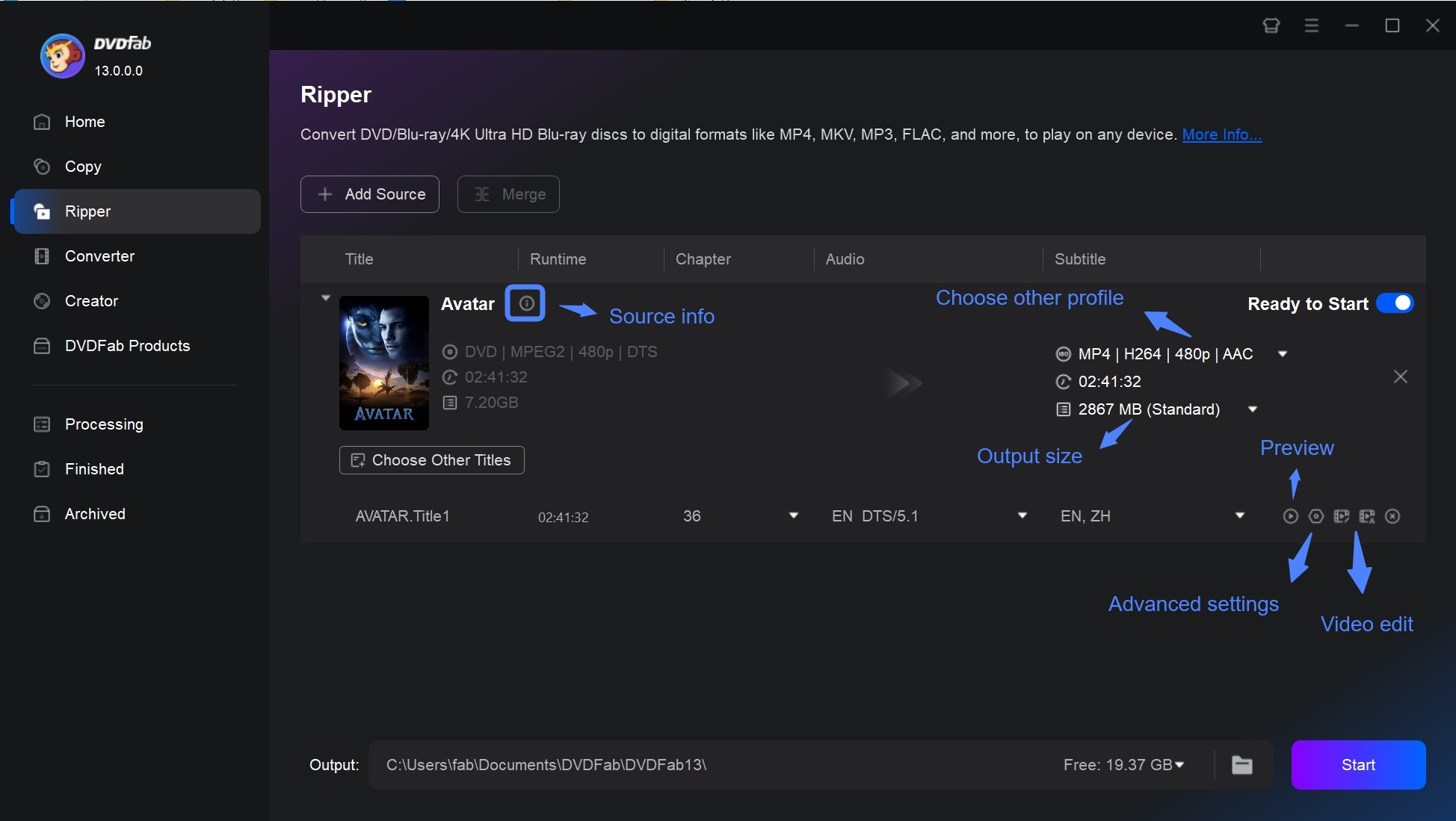The height and width of the screenshot is (821, 1456).
Task: Expand the Avatar title section
Action: click(325, 297)
